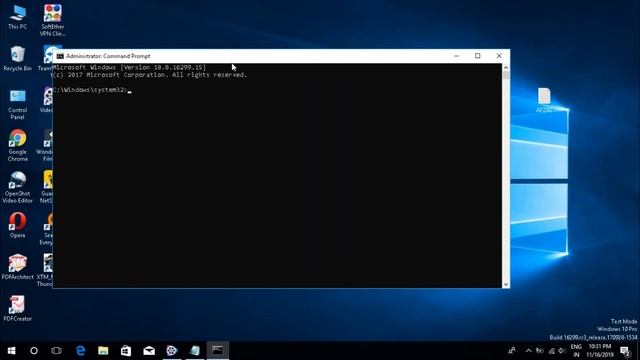Select the Recycle Bin desktop icon

click(x=18, y=58)
